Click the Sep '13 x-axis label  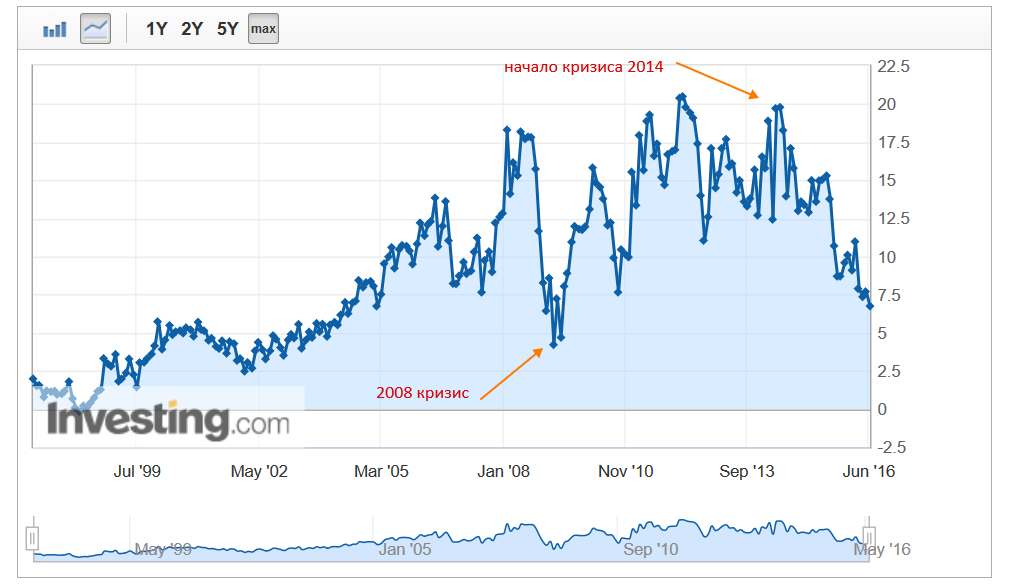click(747, 471)
